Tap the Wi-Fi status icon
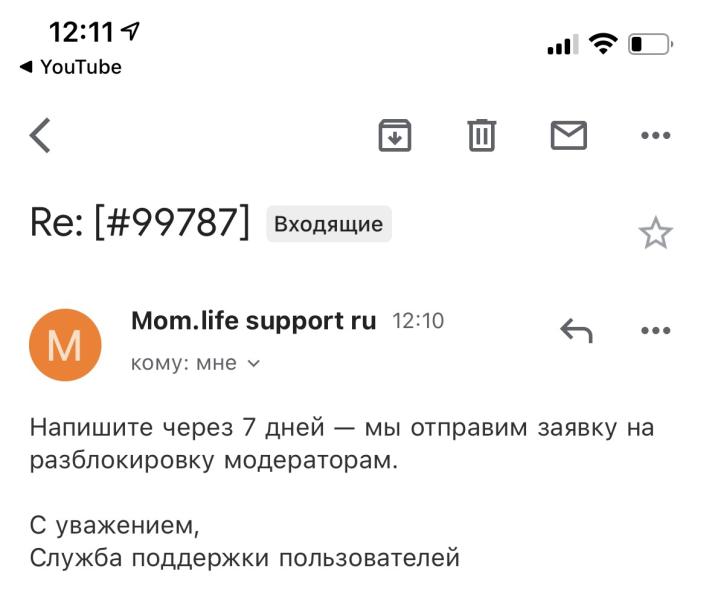Screen dimensions: 705x600 pos(603,44)
